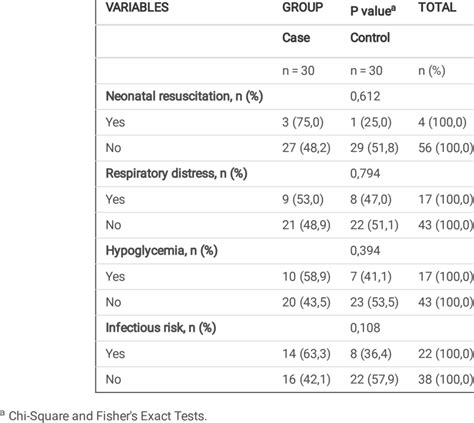The image size is (474, 423).
Task: Click the VARIABLES column header
Action: (137, 7)
